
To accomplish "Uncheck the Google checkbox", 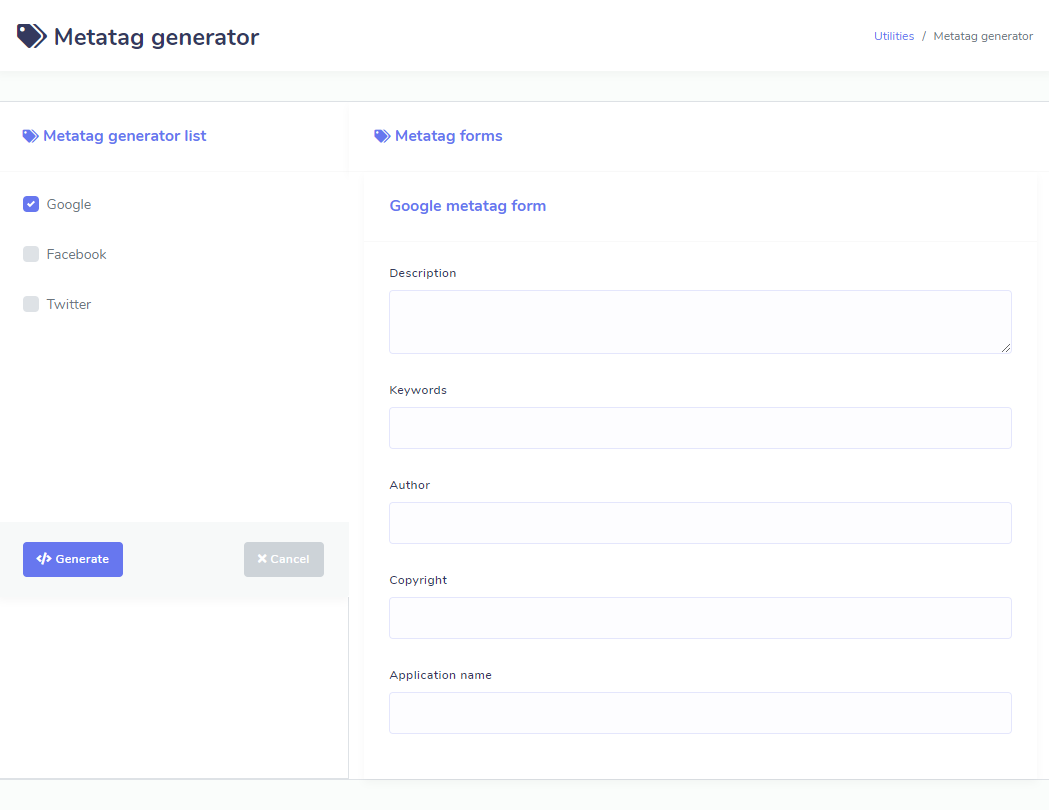I will (x=31, y=204).
